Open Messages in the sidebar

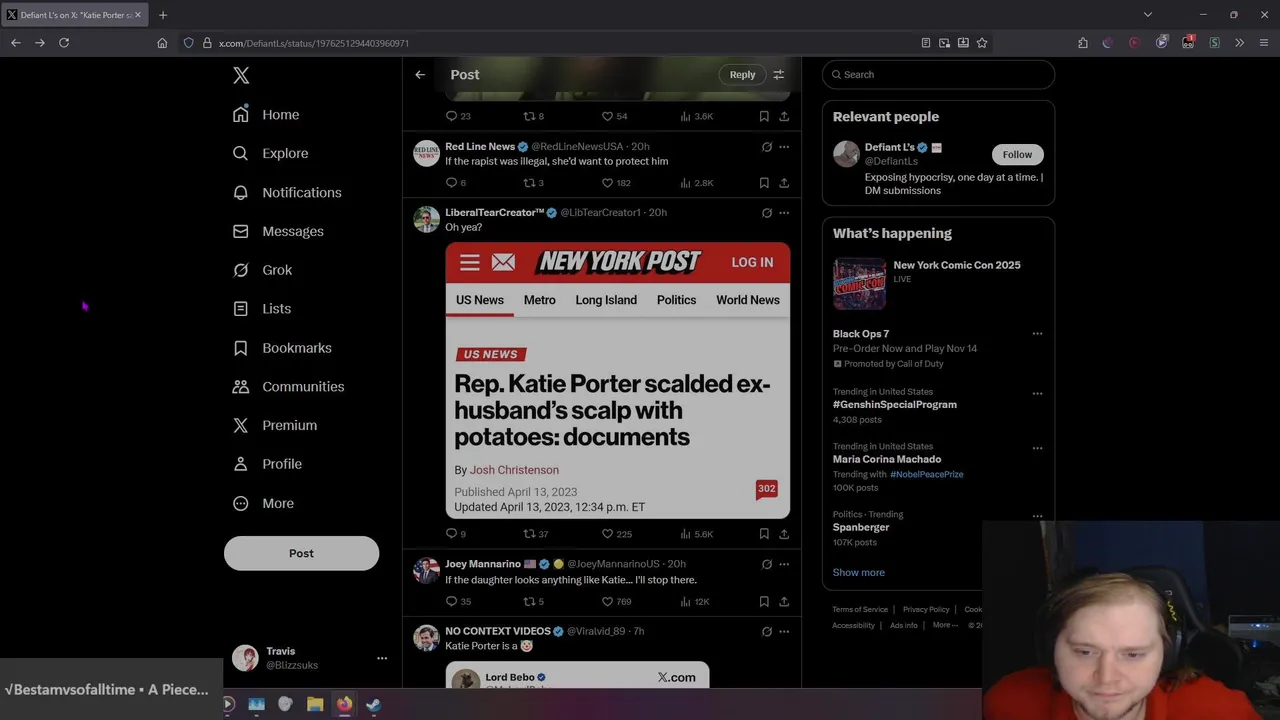click(x=278, y=231)
